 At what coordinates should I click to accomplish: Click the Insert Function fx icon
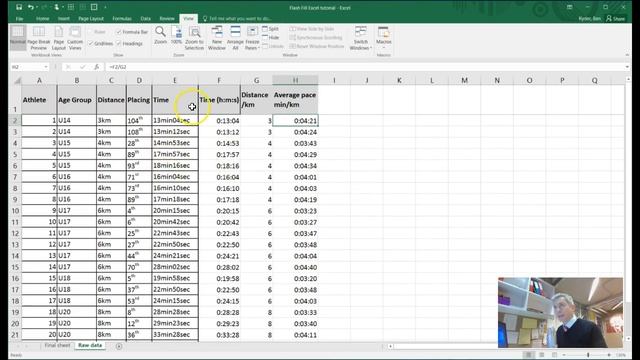click(97, 67)
